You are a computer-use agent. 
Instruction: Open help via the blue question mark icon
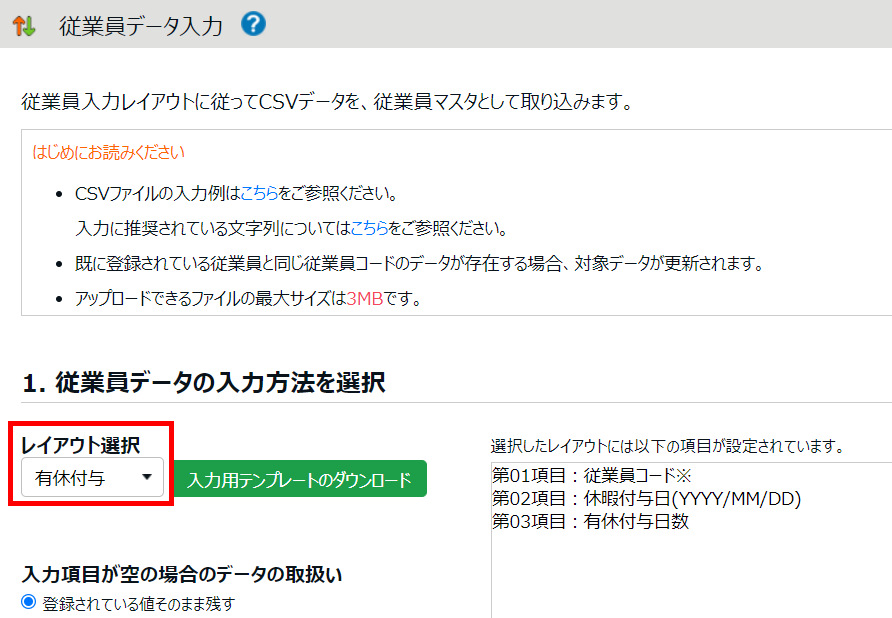[253, 24]
